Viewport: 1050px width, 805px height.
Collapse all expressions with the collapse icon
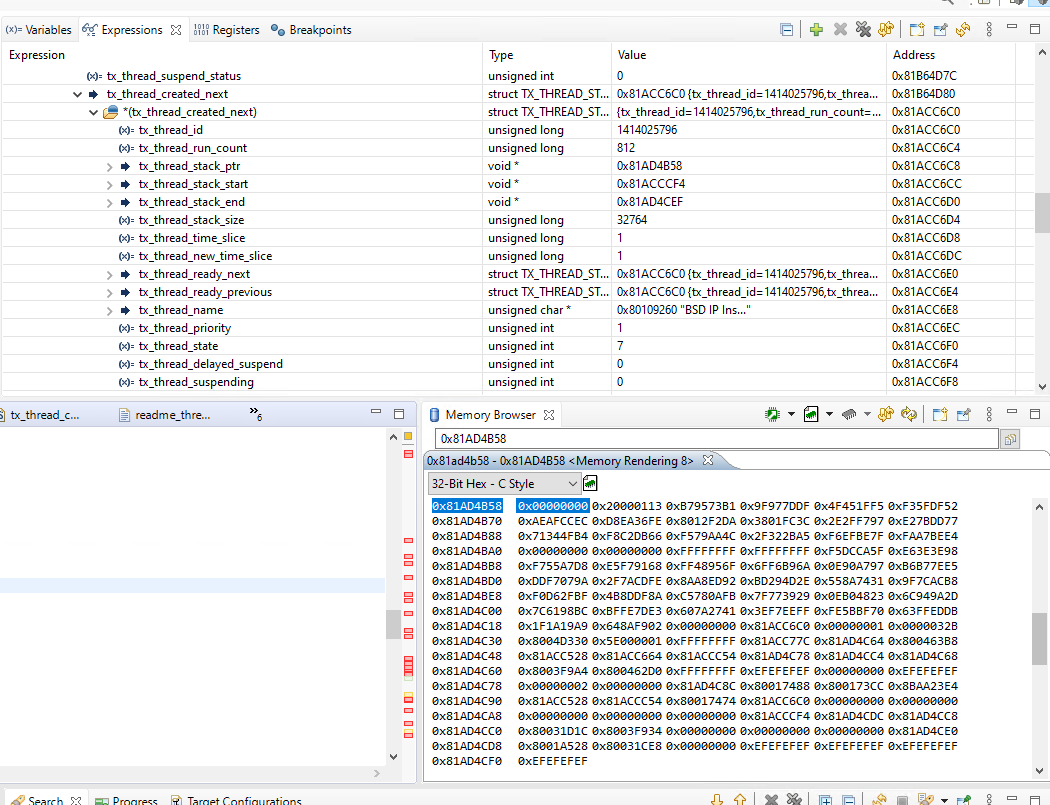point(789,29)
